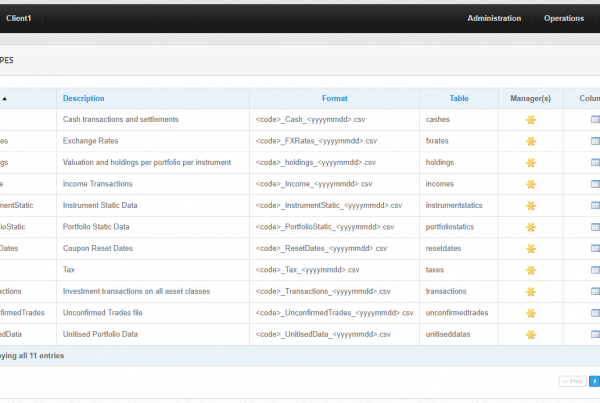Toggle ascending sort arrow in first column header
The height and width of the screenshot is (403, 600).
[x=5, y=99]
